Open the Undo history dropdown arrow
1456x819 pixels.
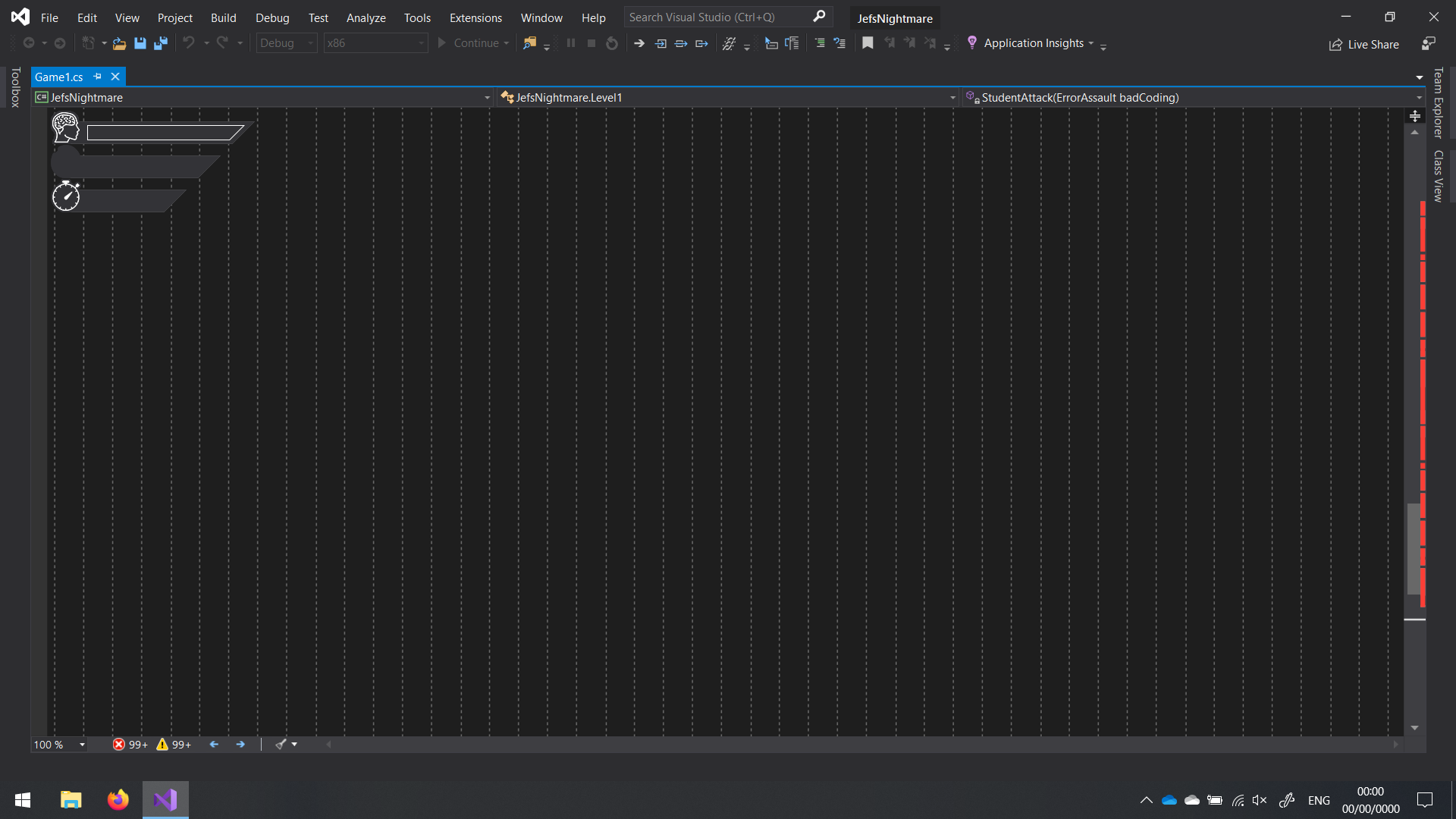206,43
